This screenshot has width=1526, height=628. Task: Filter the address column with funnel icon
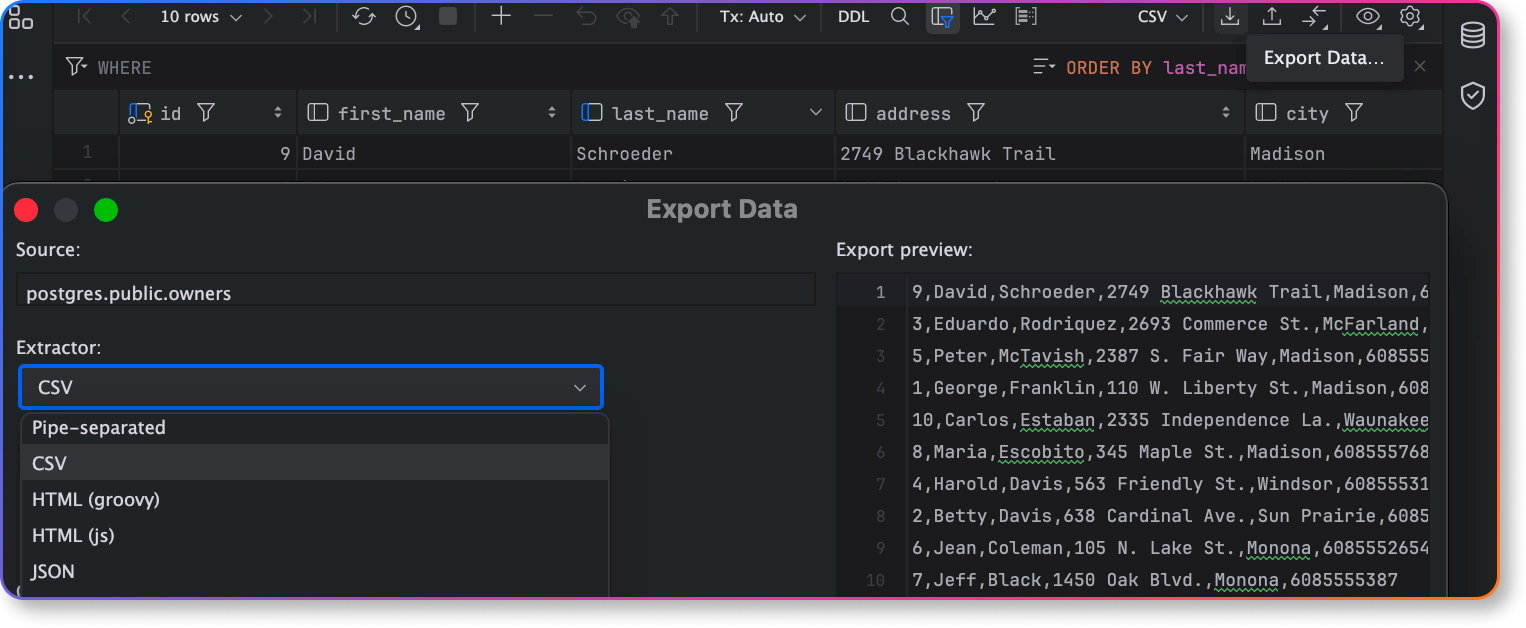click(977, 113)
